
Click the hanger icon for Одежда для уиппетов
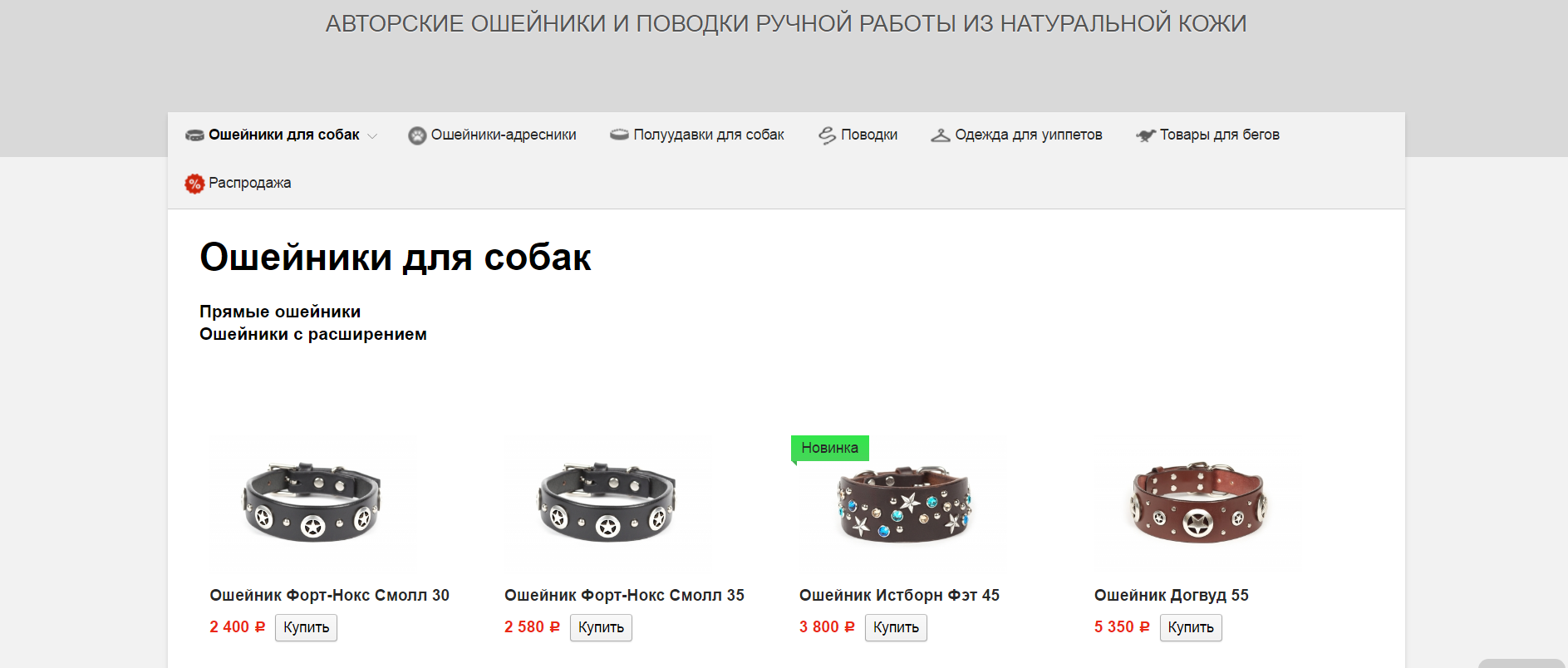pos(941,135)
